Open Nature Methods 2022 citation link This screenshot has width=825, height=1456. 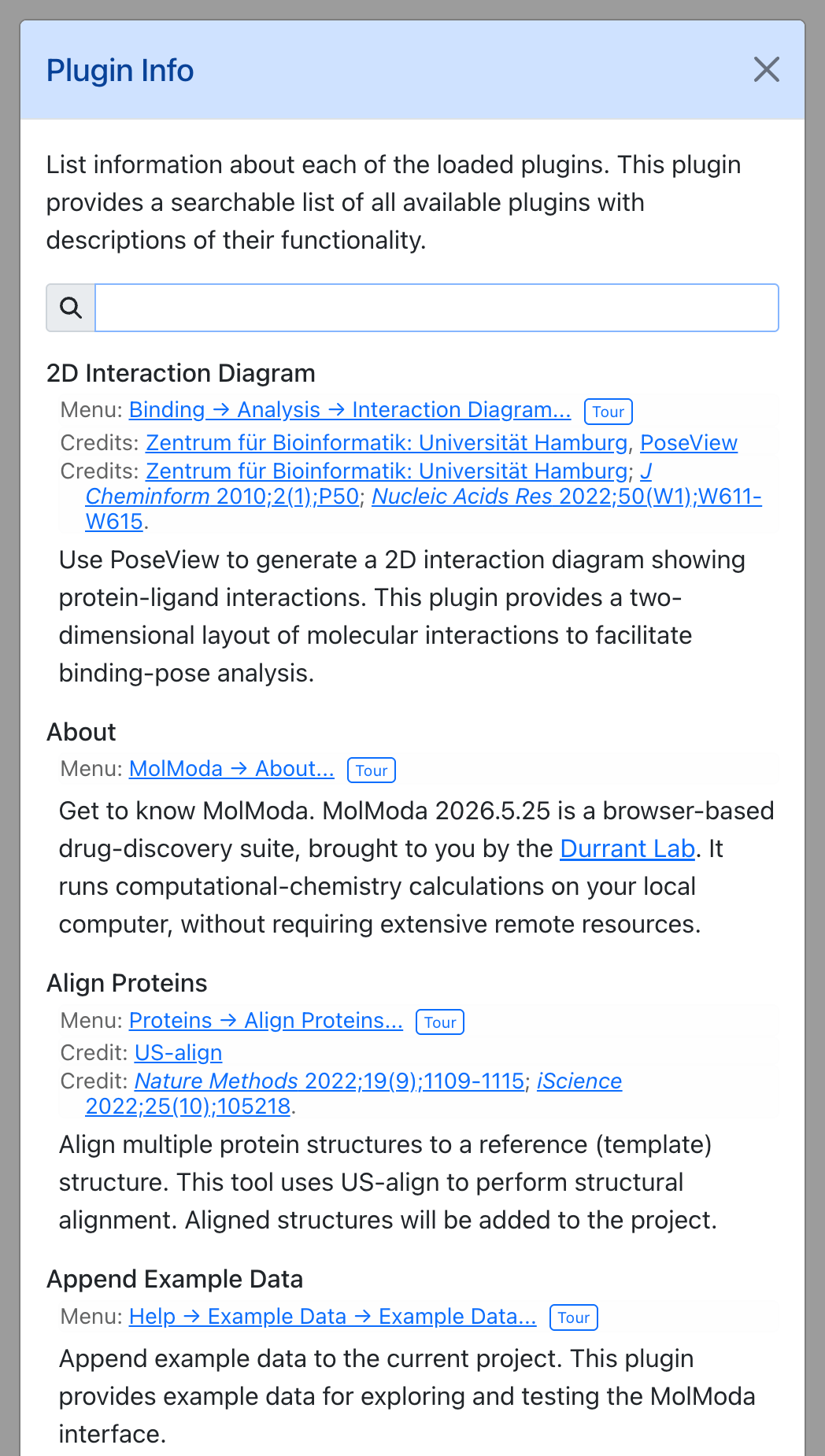(x=329, y=1081)
